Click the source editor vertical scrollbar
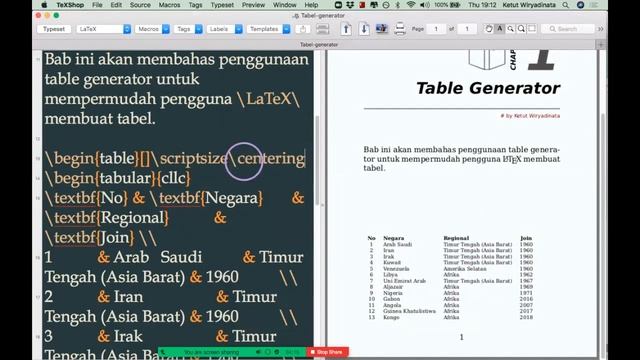This screenshot has width=640, height=360. 317,159
